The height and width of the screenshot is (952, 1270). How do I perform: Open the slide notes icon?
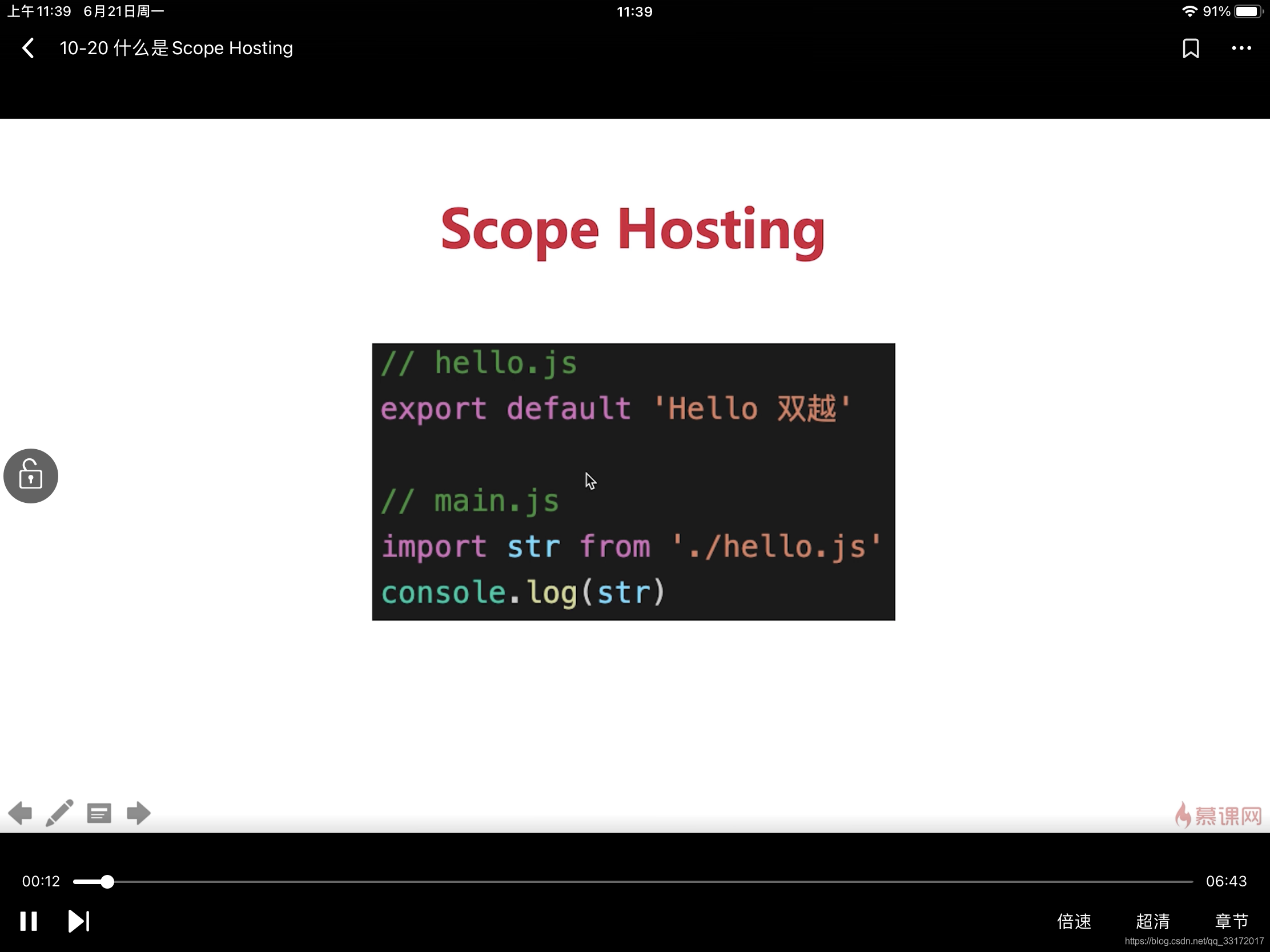point(99,813)
